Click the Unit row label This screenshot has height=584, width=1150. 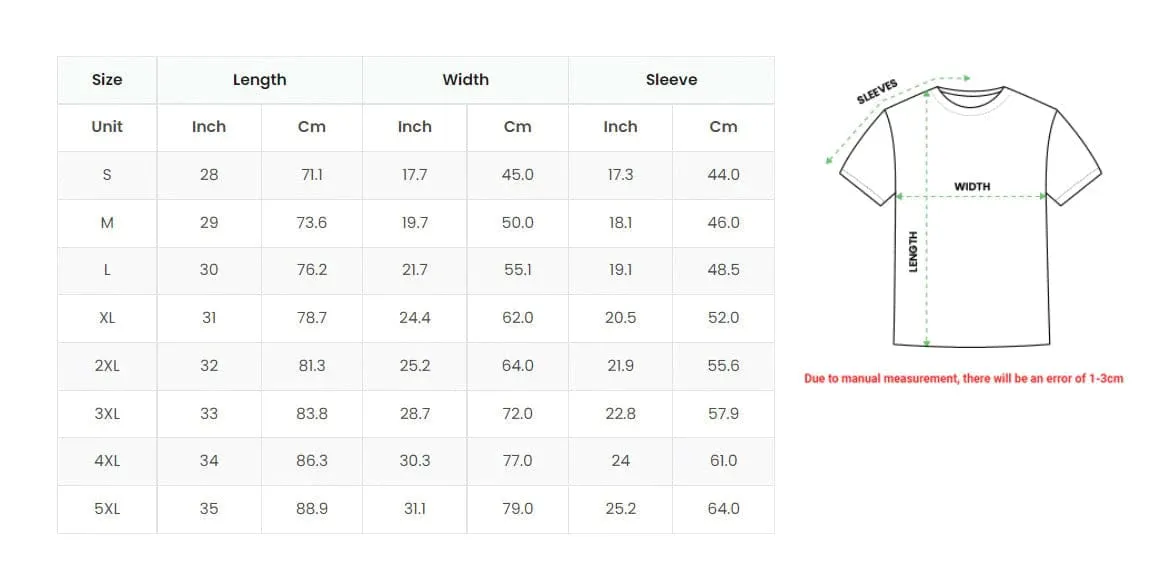[x=107, y=127]
